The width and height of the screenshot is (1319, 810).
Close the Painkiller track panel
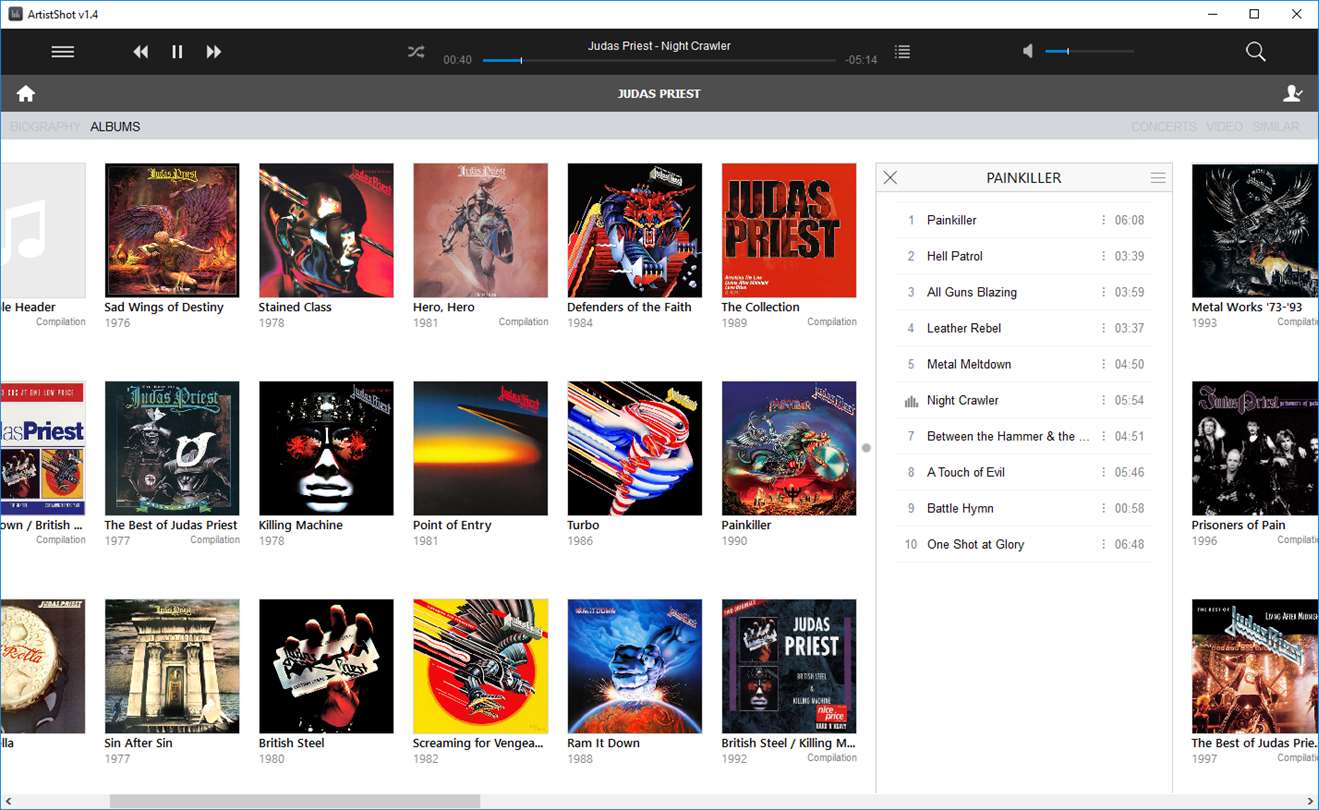[890, 178]
